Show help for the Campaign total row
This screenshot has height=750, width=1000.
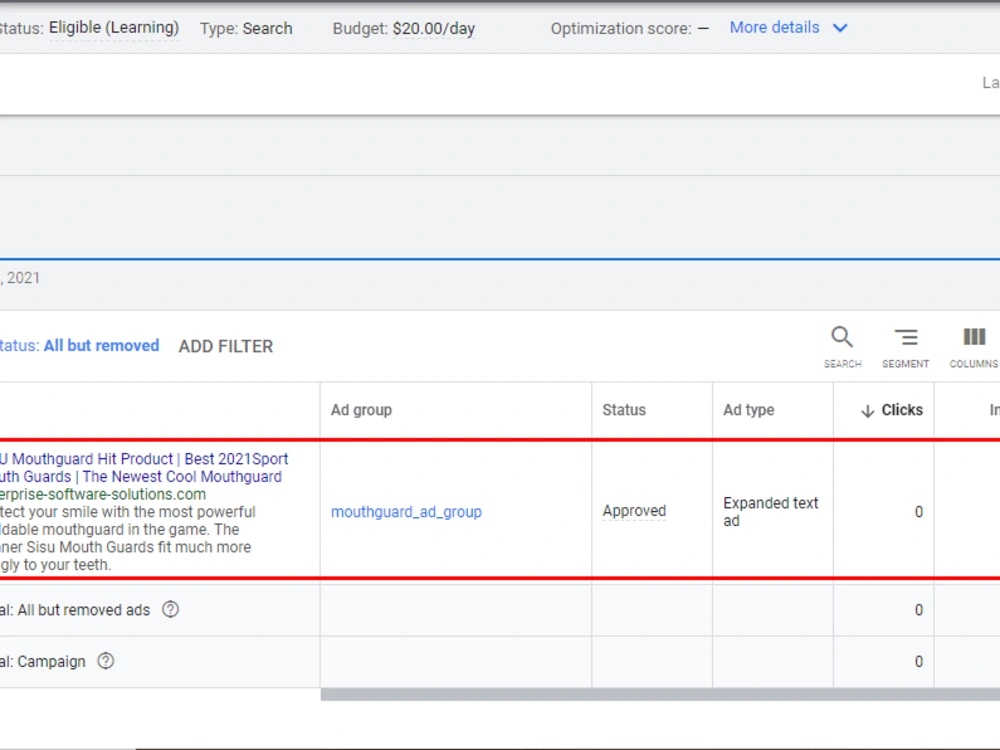(x=106, y=661)
